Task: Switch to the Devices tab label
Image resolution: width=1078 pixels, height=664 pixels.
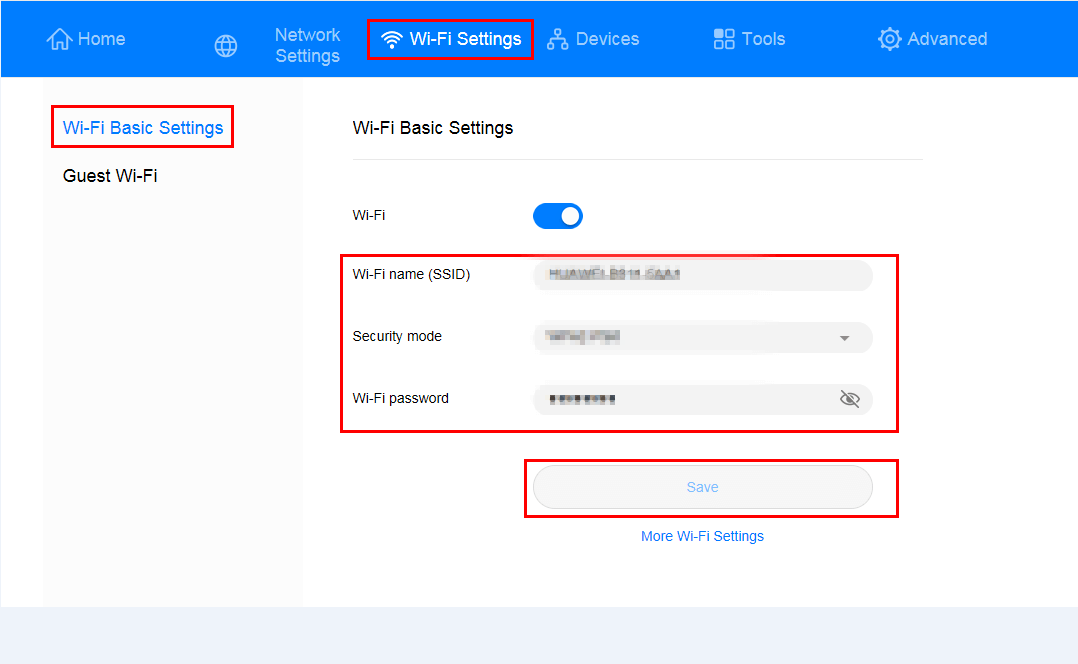Action: pos(607,39)
